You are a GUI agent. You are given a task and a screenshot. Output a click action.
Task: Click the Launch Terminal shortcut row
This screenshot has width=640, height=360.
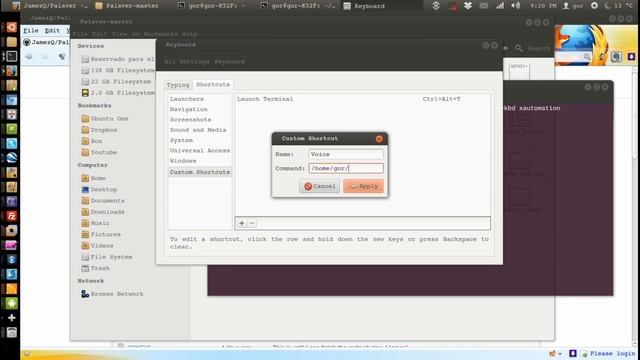point(362,99)
